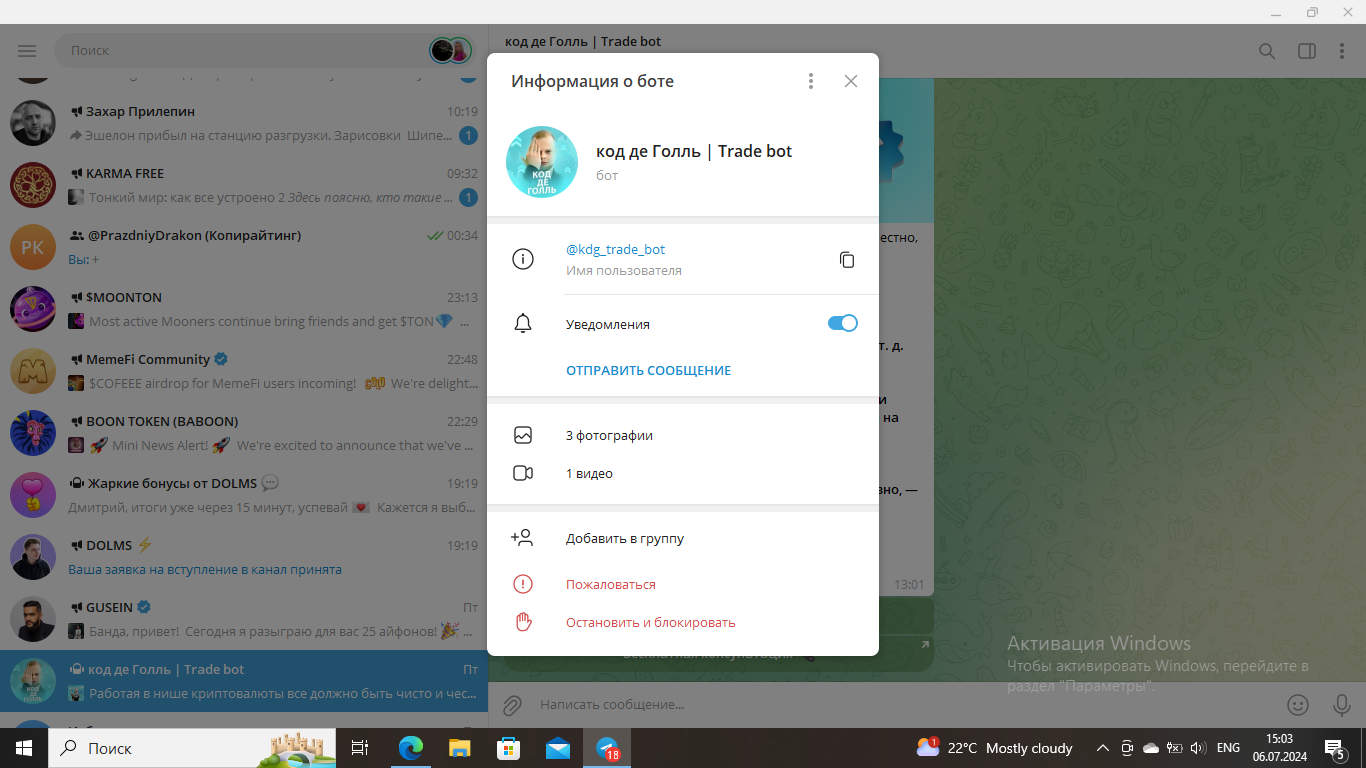The width and height of the screenshot is (1366, 768).
Task: Click the volume speaker tray icon
Action: tap(1198, 748)
